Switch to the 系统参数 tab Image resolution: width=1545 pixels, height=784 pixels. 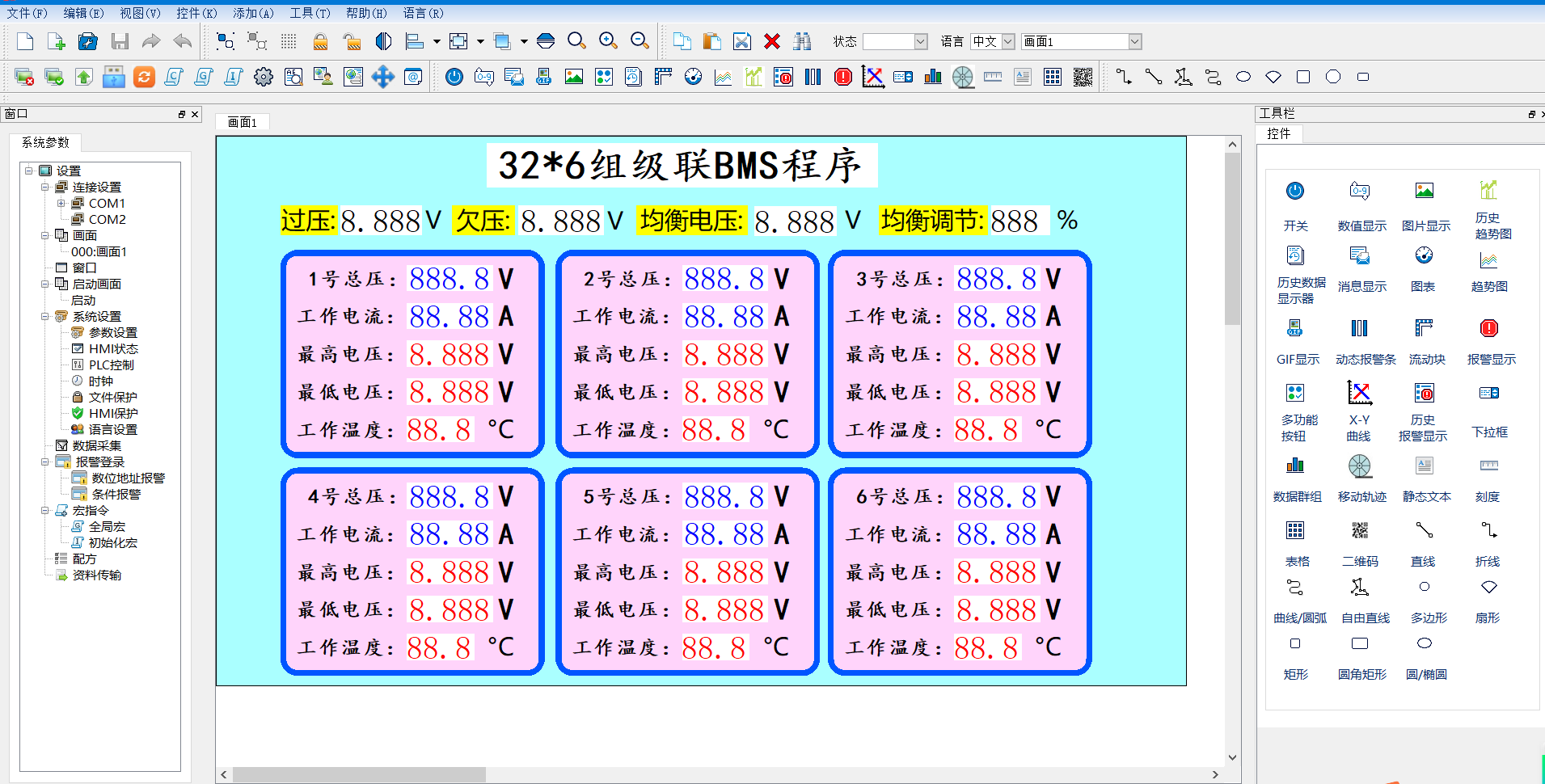point(46,142)
